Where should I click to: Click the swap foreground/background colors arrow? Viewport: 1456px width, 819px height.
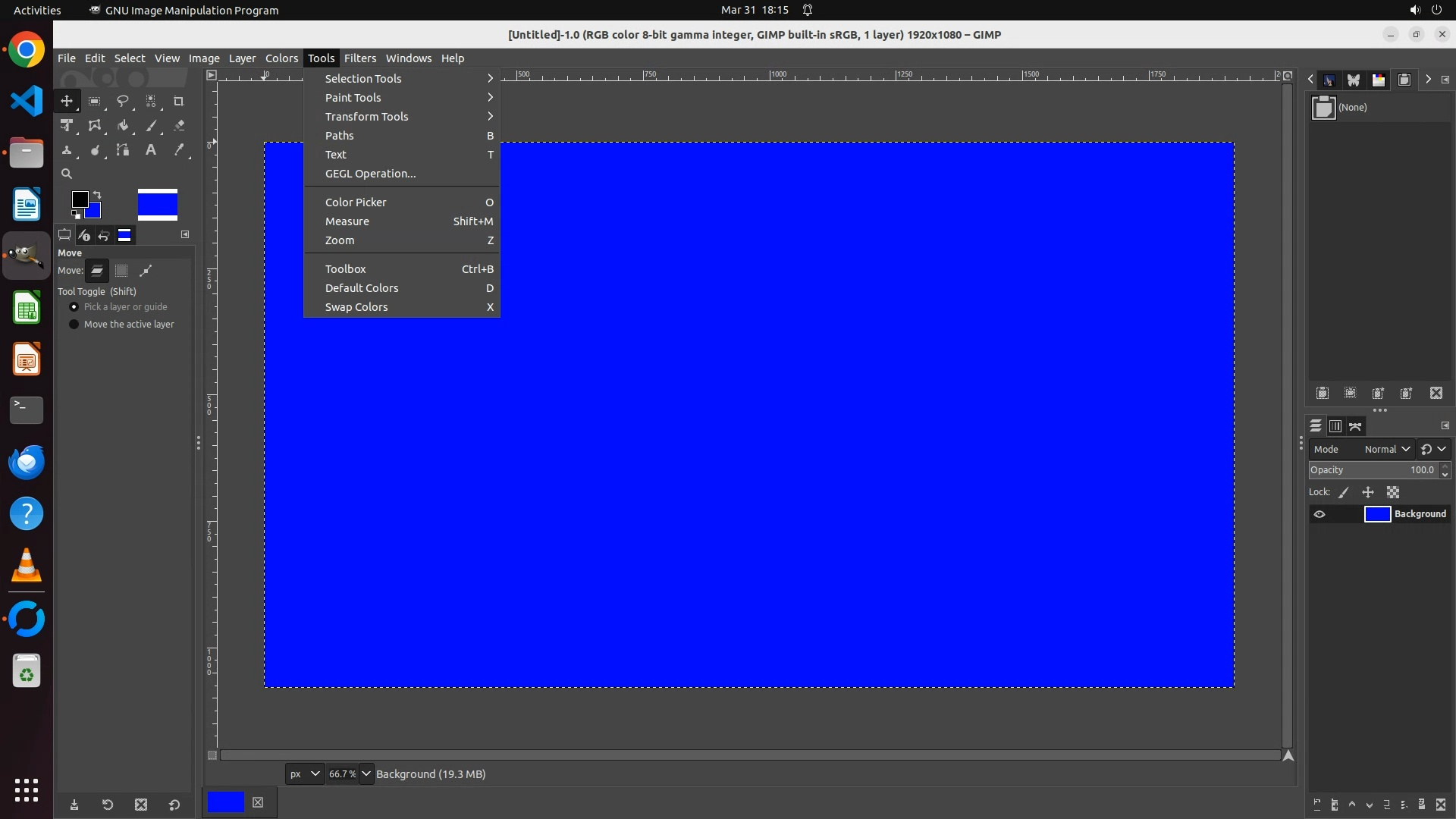pyautogui.click(x=97, y=195)
